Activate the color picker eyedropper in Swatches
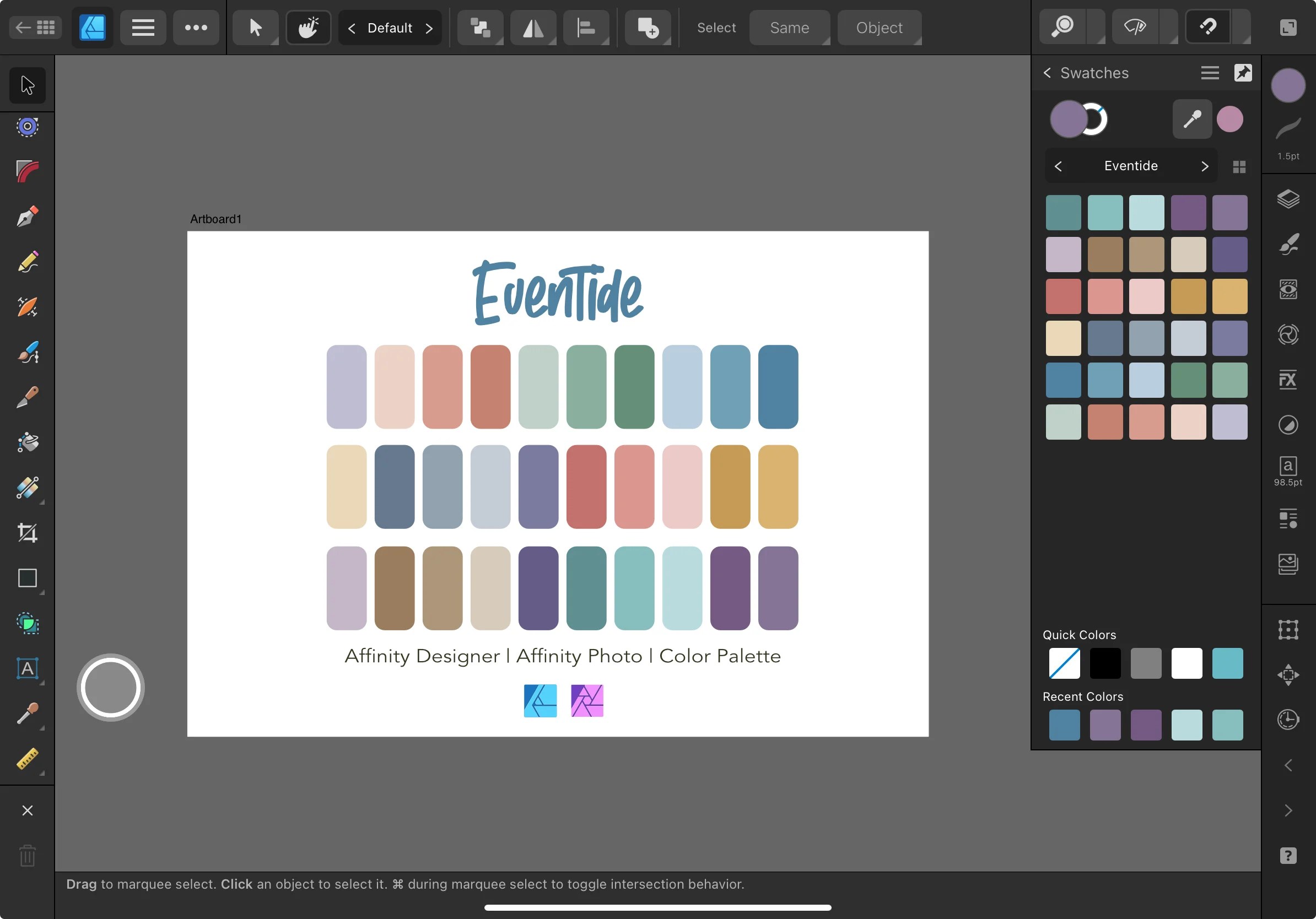This screenshot has height=919, width=1316. pyautogui.click(x=1191, y=118)
